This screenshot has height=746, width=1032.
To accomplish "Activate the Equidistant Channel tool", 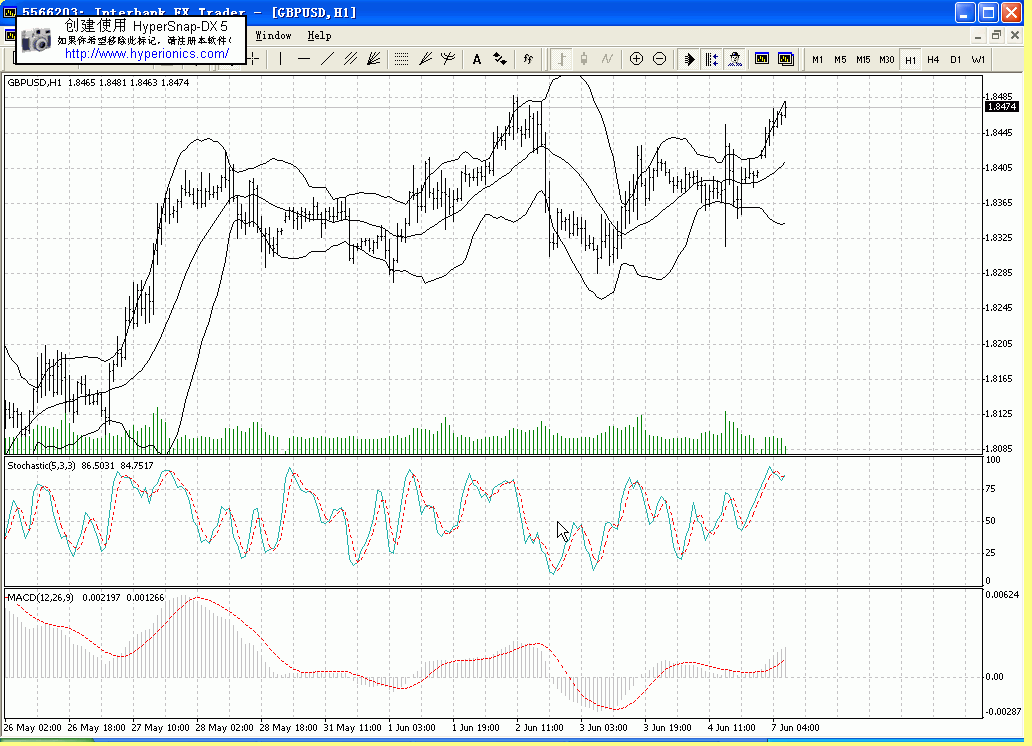I will 350,59.
